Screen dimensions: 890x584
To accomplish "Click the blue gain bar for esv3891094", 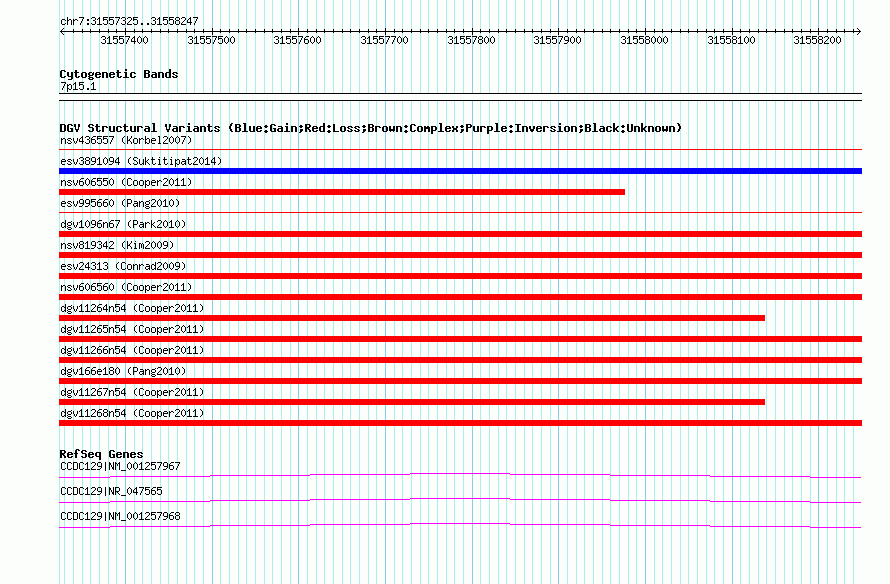I will (460, 171).
